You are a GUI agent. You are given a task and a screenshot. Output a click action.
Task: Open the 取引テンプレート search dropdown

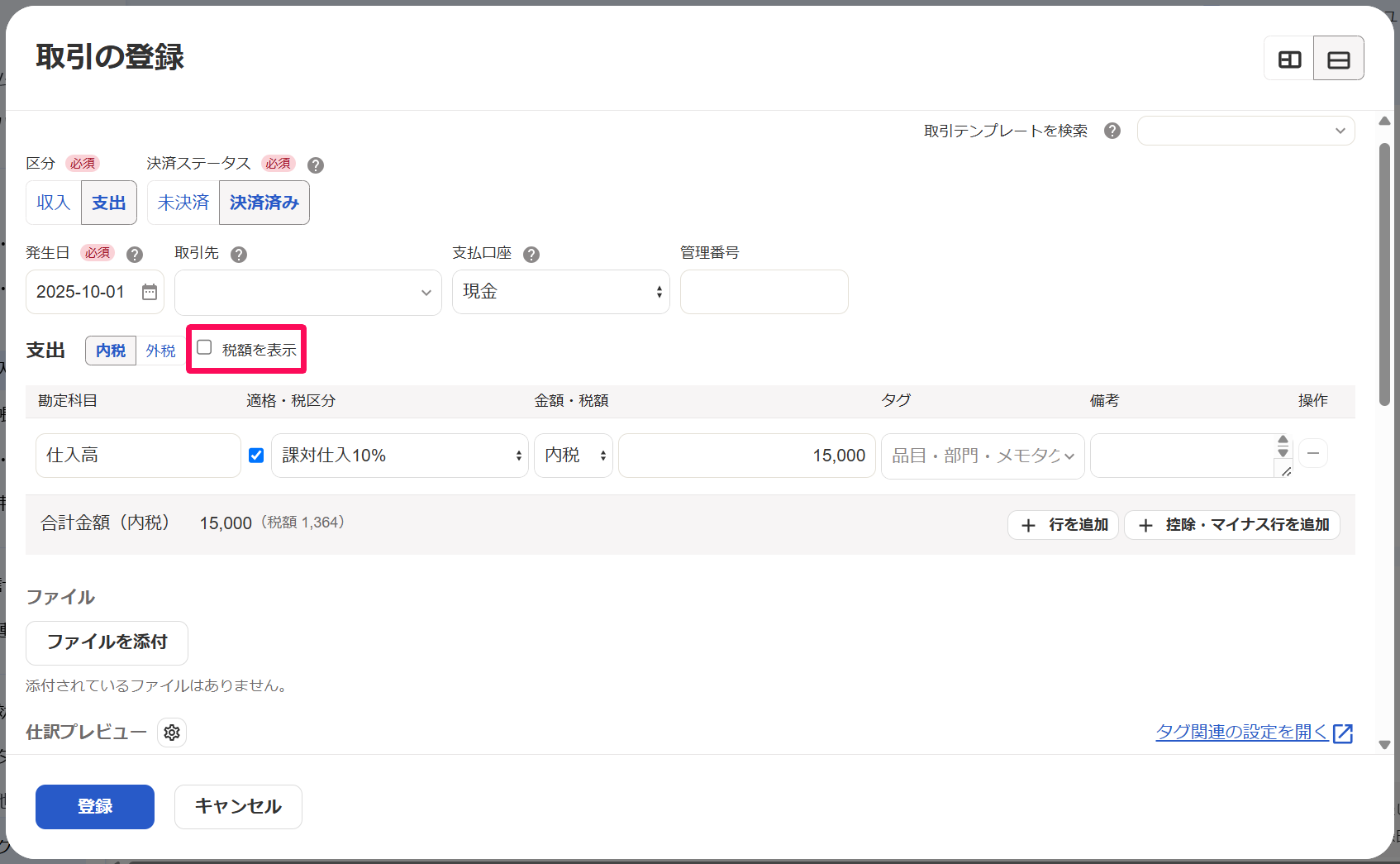(1245, 131)
